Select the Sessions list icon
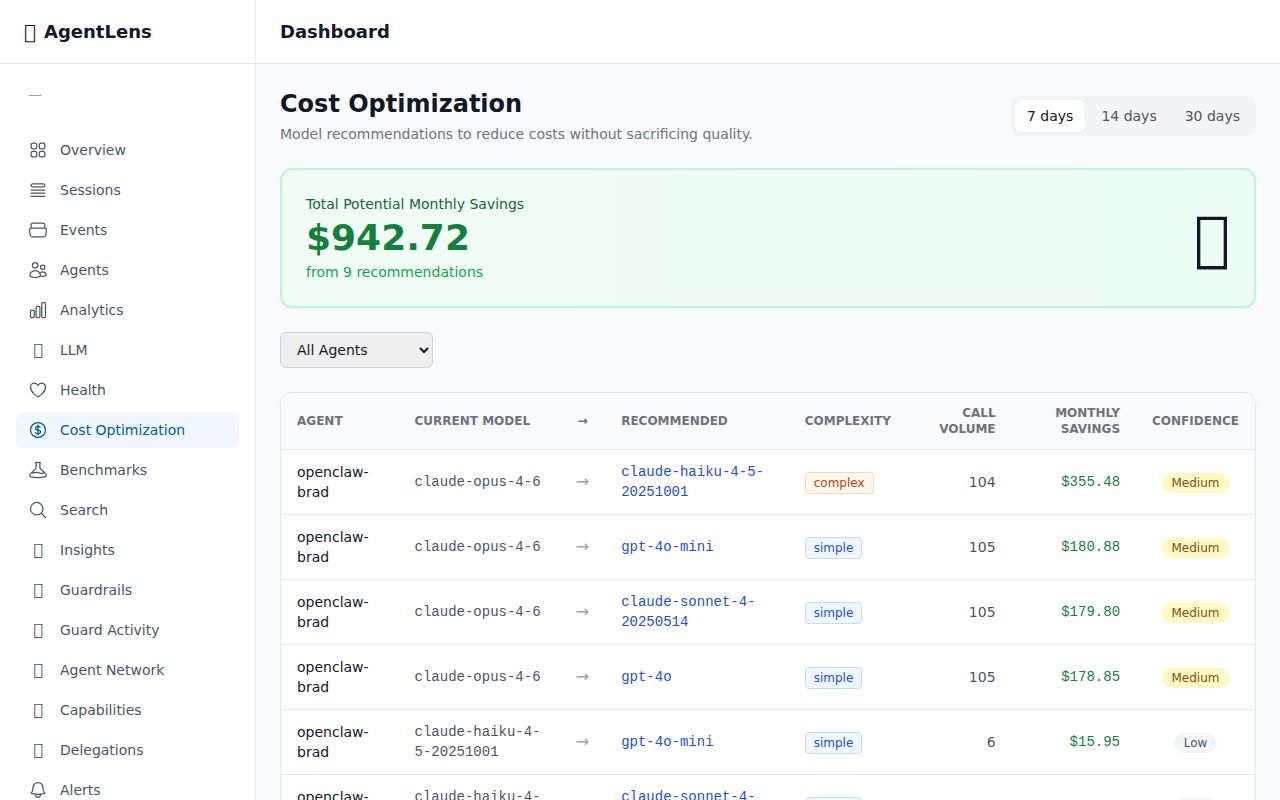Viewport: 1280px width, 800px height. click(37, 189)
